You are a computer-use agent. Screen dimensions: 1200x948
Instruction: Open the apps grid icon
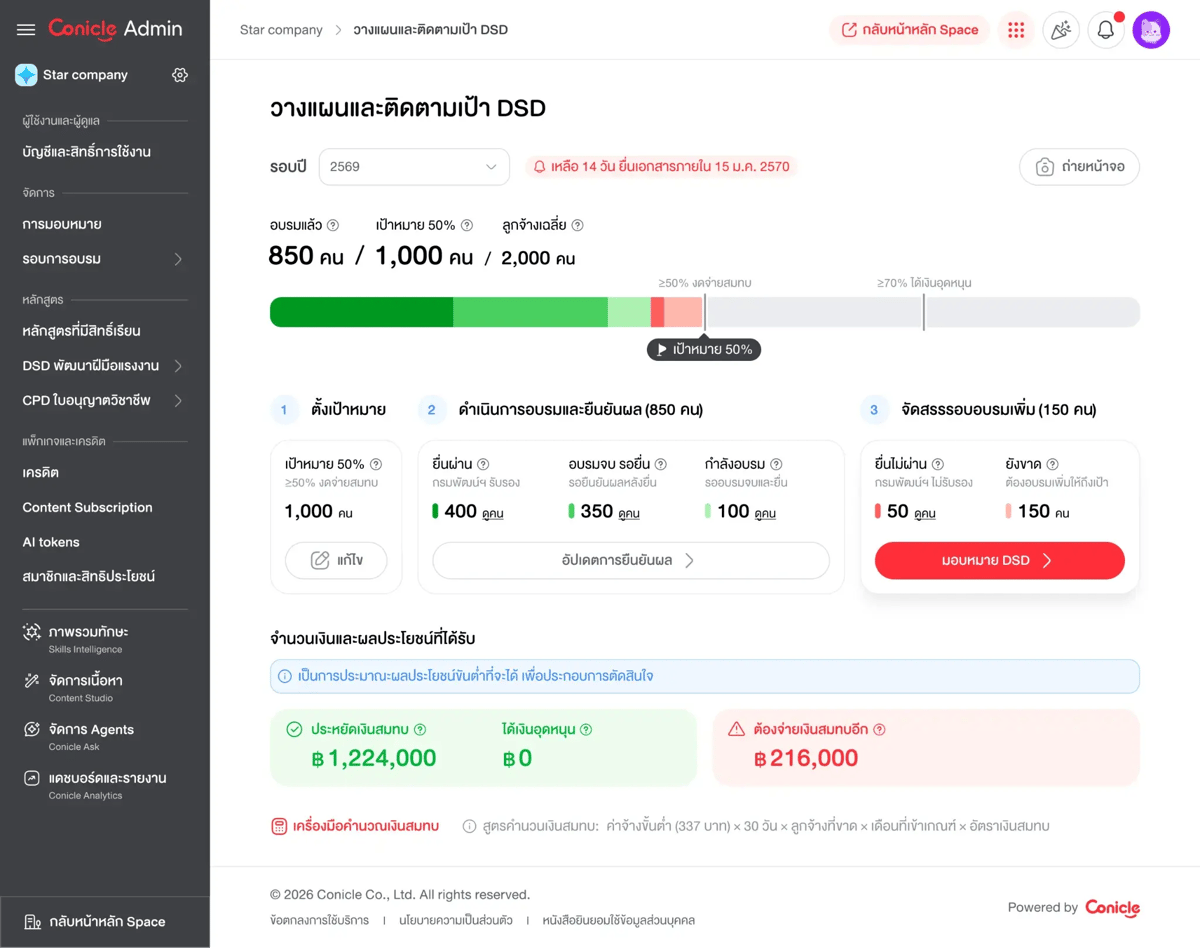1016,30
